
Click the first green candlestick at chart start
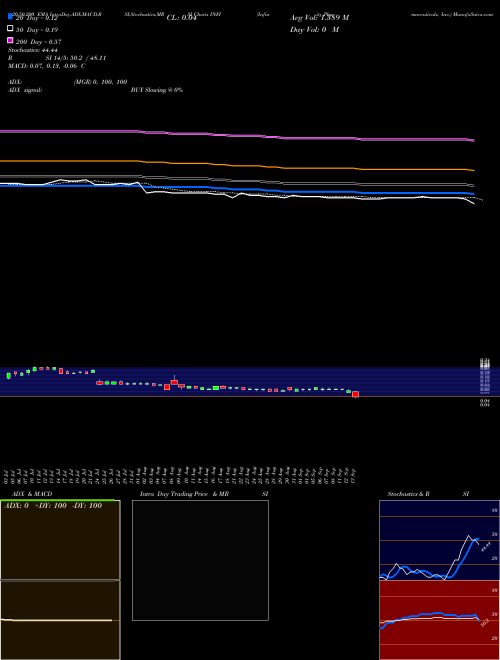pos(8,375)
